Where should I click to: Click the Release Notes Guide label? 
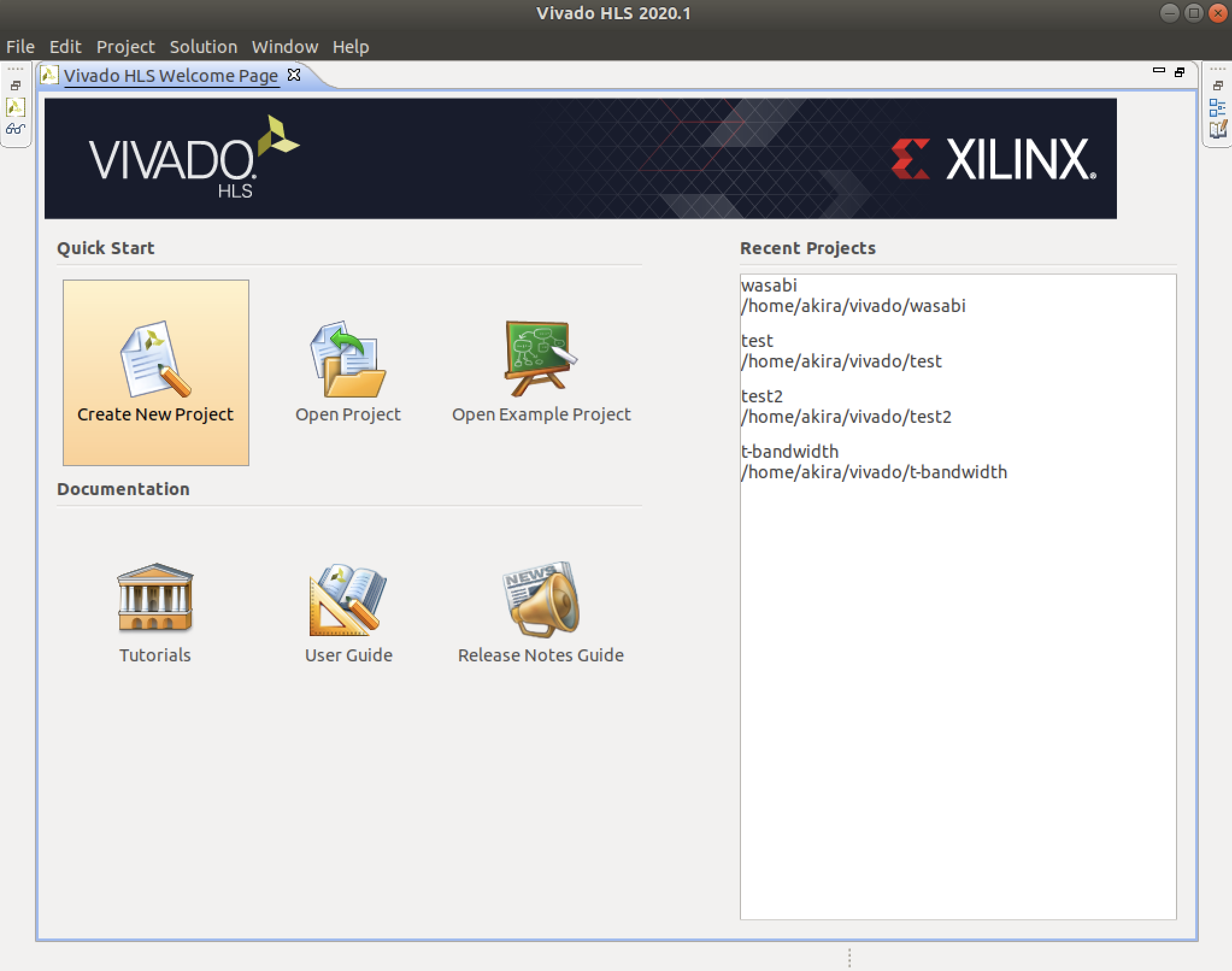point(540,655)
